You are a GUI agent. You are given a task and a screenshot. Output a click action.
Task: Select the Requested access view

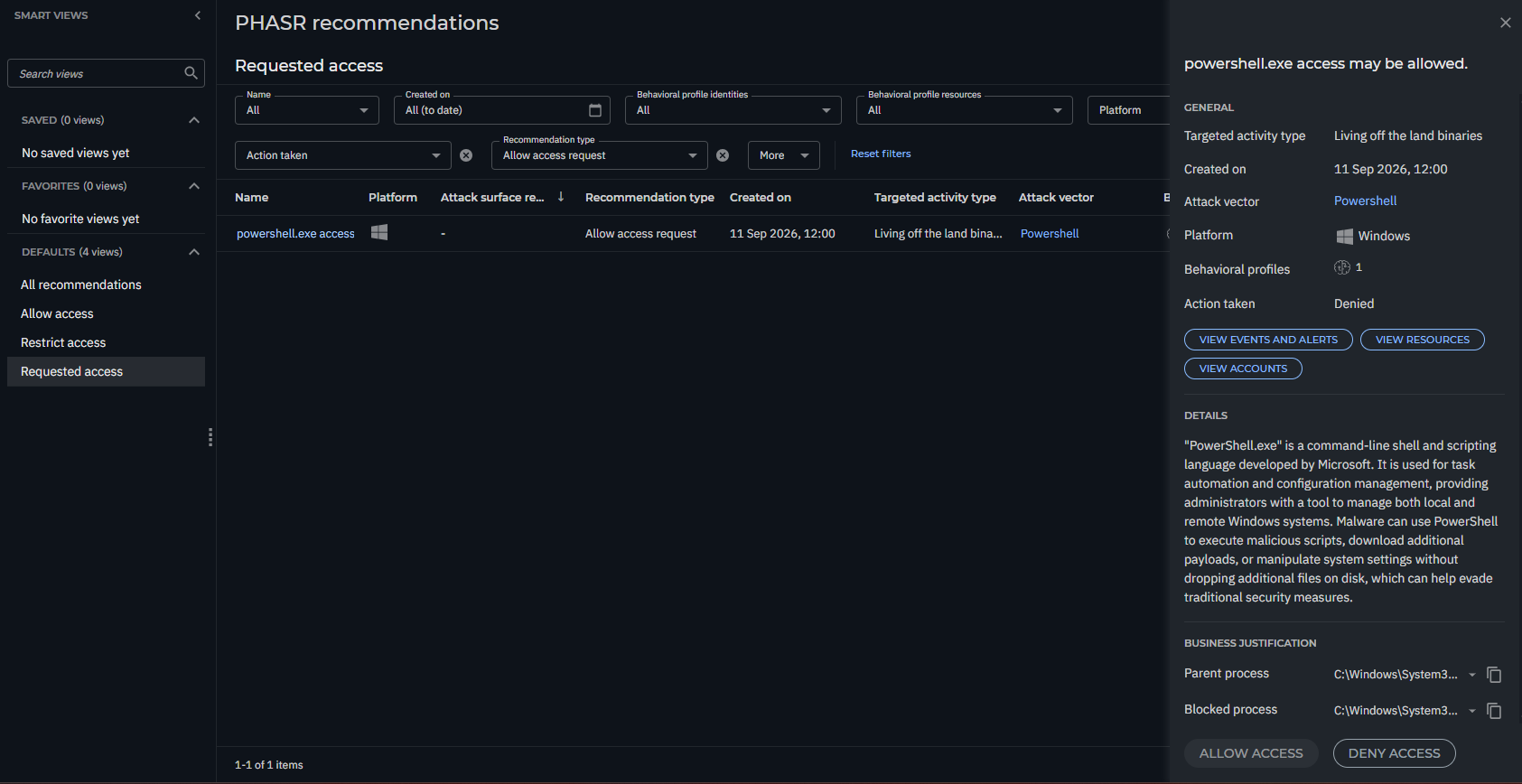[x=106, y=371]
